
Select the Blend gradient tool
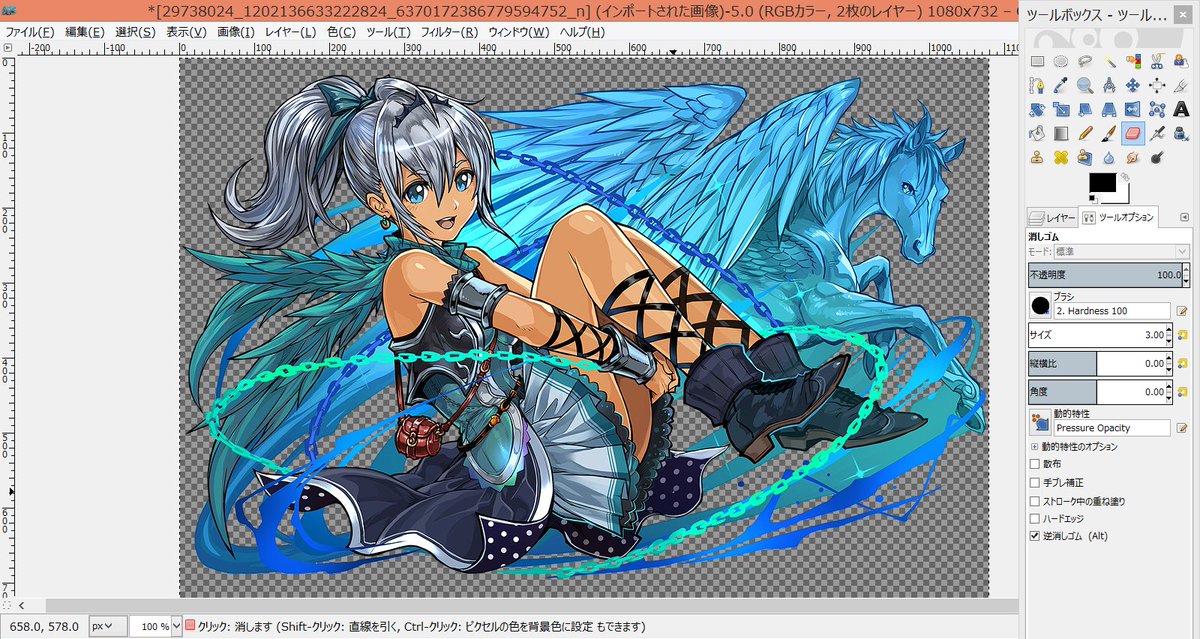click(x=1061, y=133)
